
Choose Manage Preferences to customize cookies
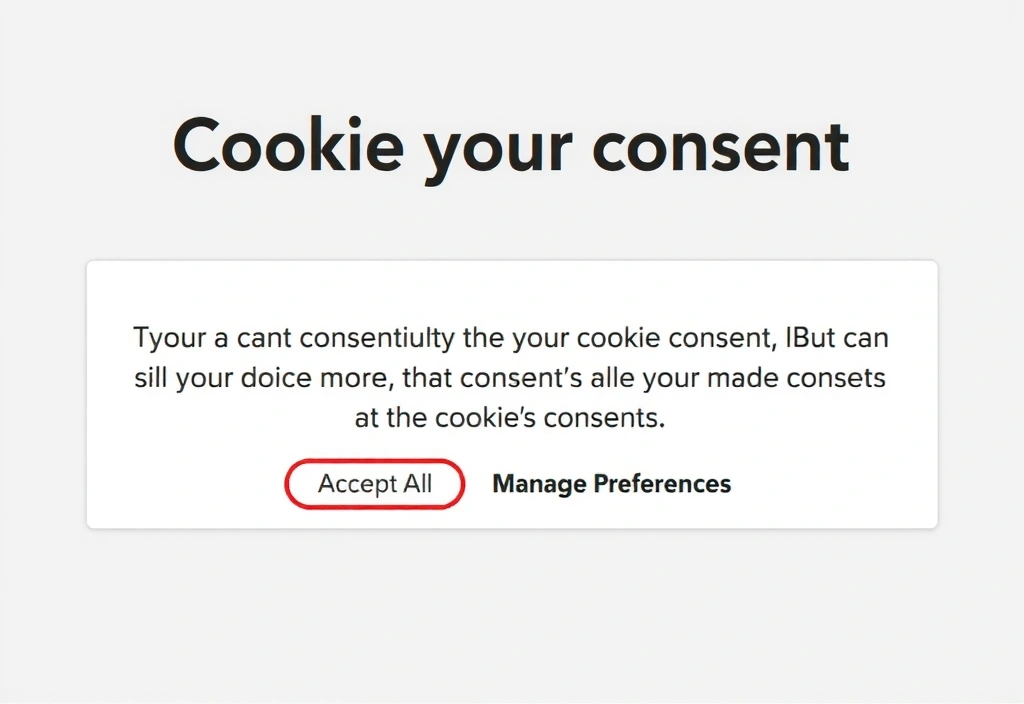[x=611, y=483]
